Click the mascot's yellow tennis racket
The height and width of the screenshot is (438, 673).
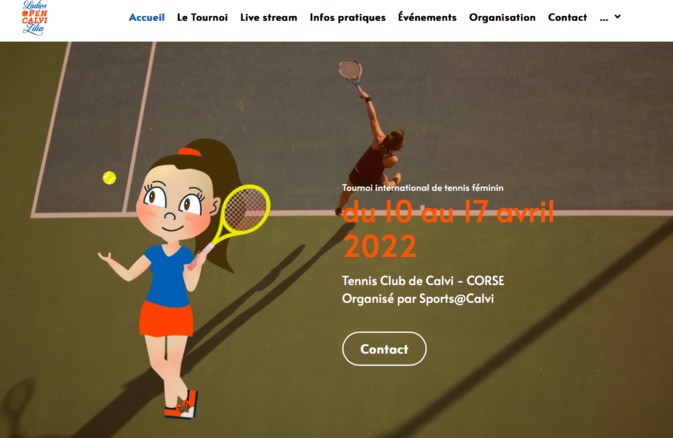[240, 217]
